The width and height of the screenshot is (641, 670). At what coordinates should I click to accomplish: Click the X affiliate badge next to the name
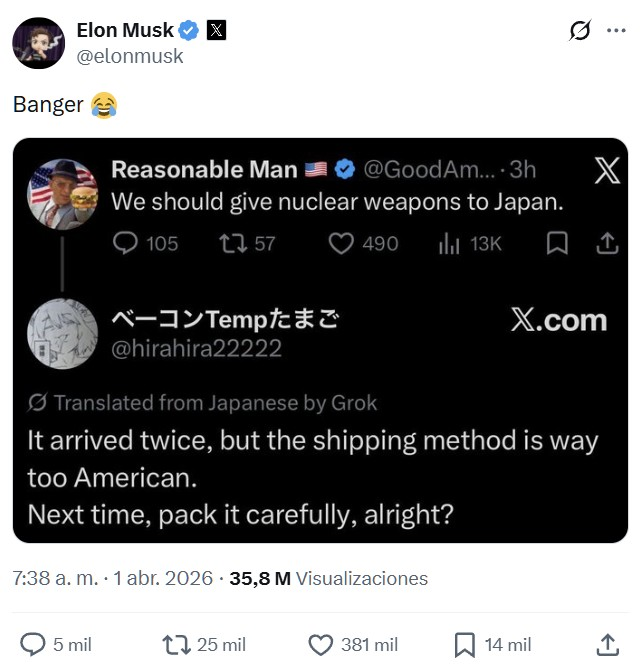[x=215, y=30]
